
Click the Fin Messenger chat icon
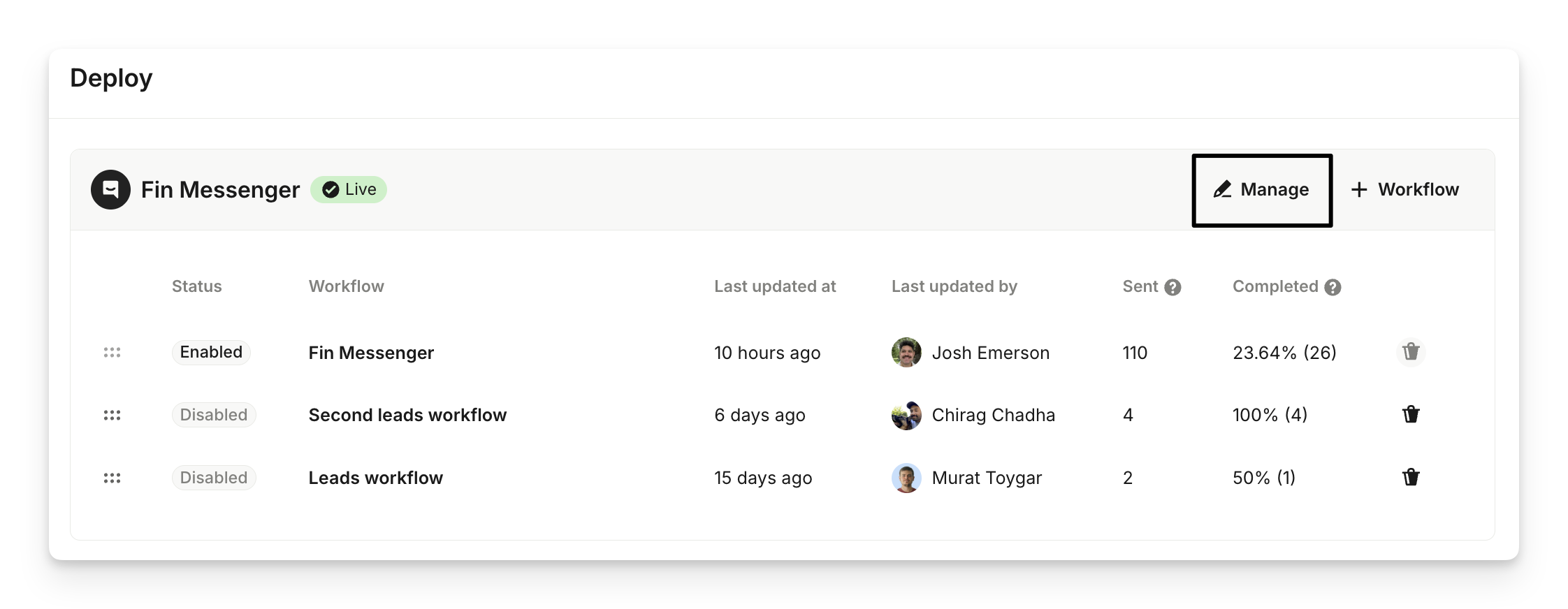110,189
